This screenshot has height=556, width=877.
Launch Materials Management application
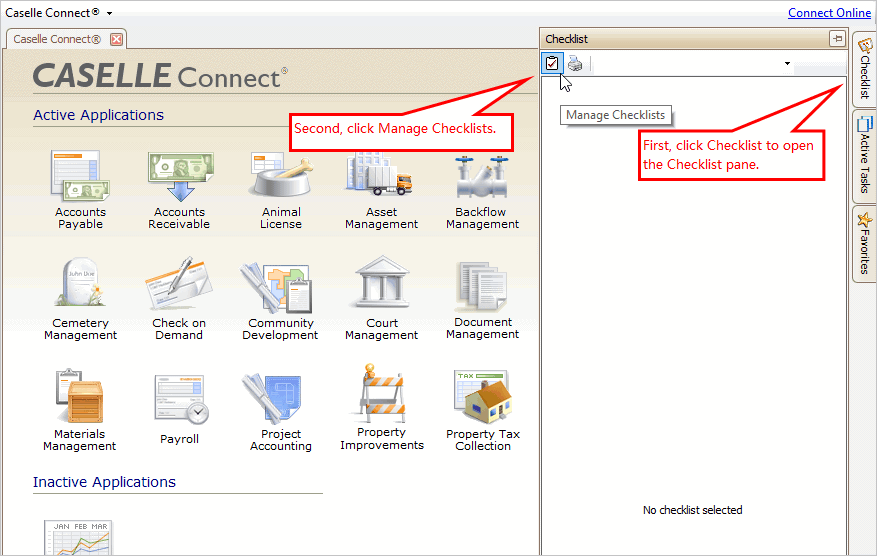pyautogui.click(x=79, y=410)
